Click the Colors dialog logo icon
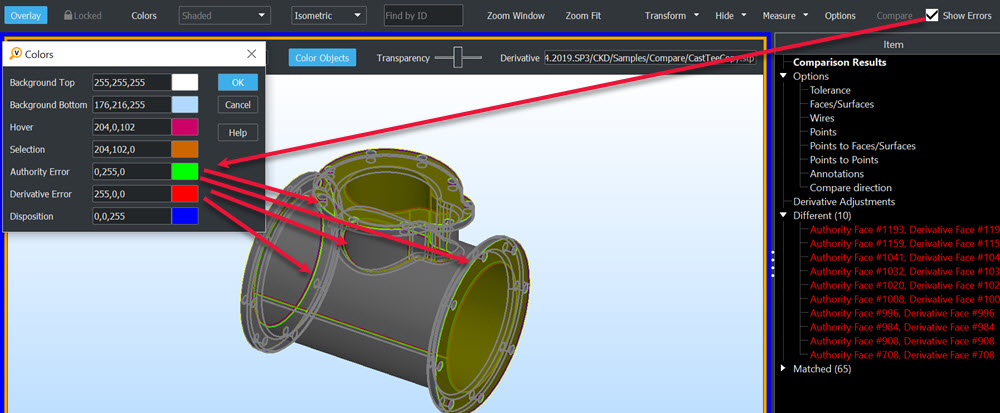Image resolution: width=1000 pixels, height=413 pixels. pos(16,54)
